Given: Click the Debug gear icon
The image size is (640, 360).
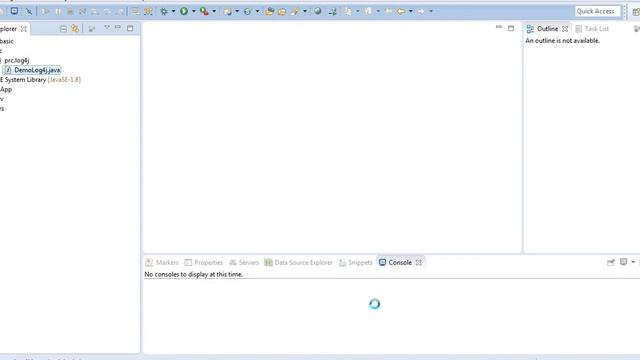Looking at the screenshot, I should (x=164, y=11).
